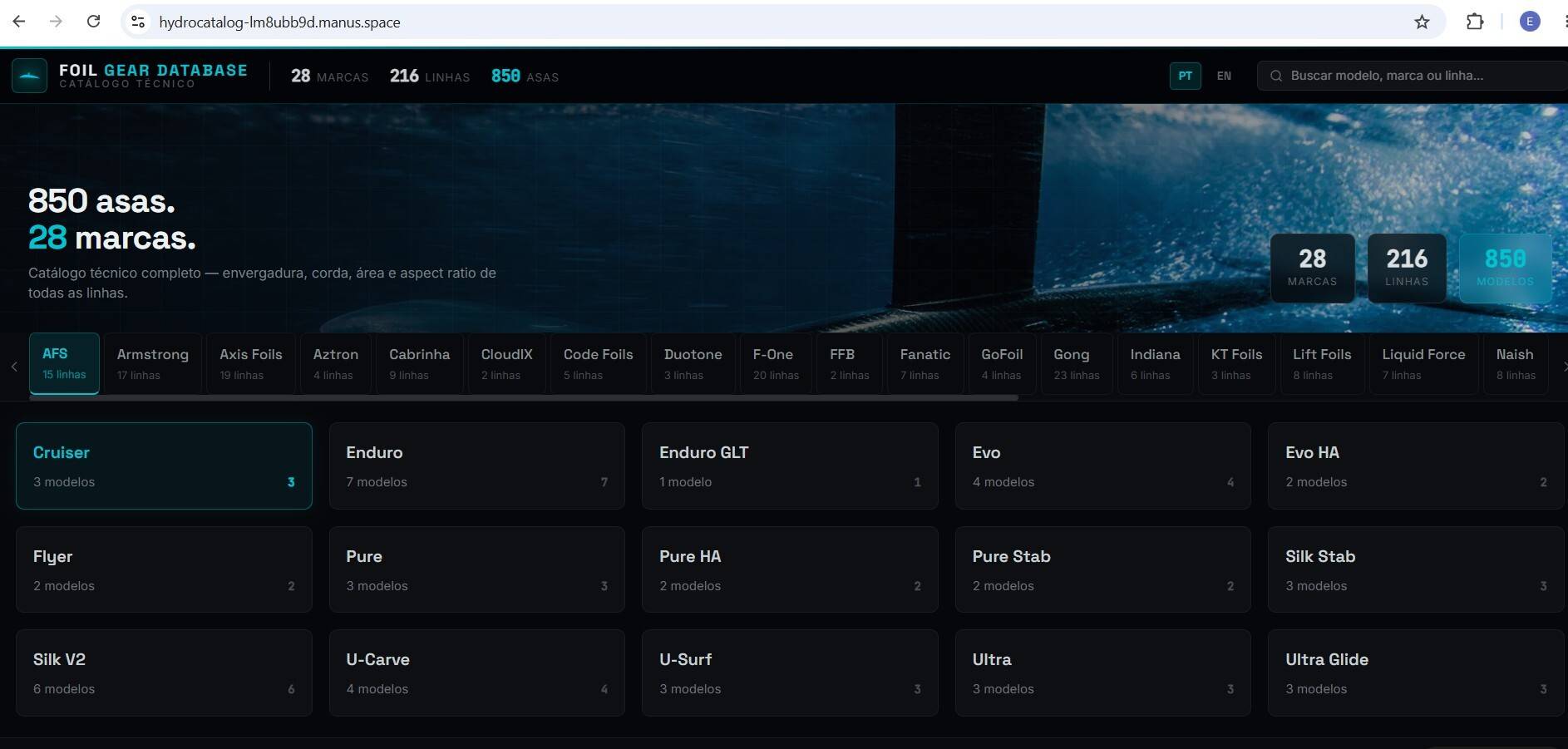Select the Gong brand tab

pos(1077,363)
